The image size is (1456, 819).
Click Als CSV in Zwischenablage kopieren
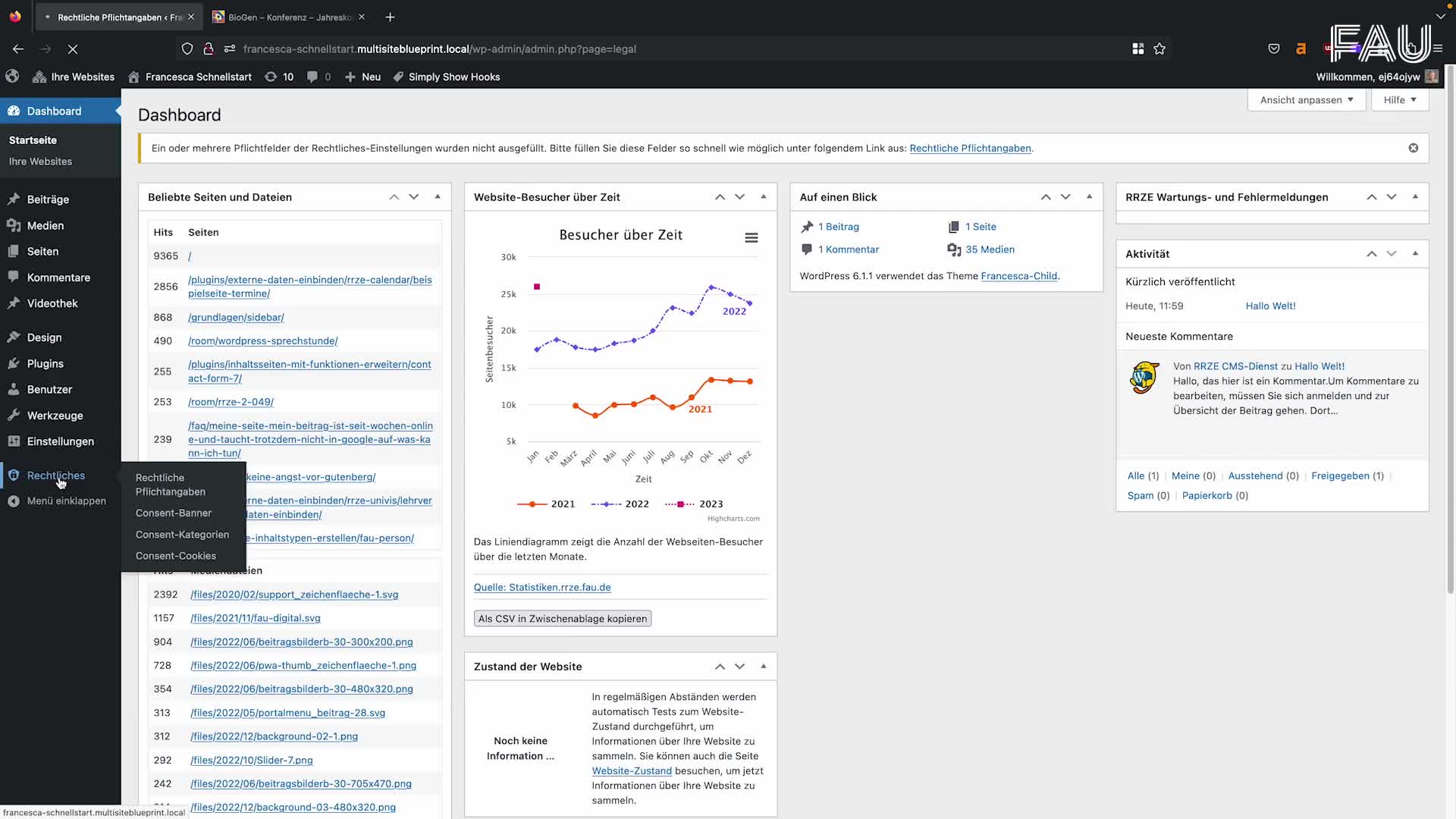(x=562, y=619)
